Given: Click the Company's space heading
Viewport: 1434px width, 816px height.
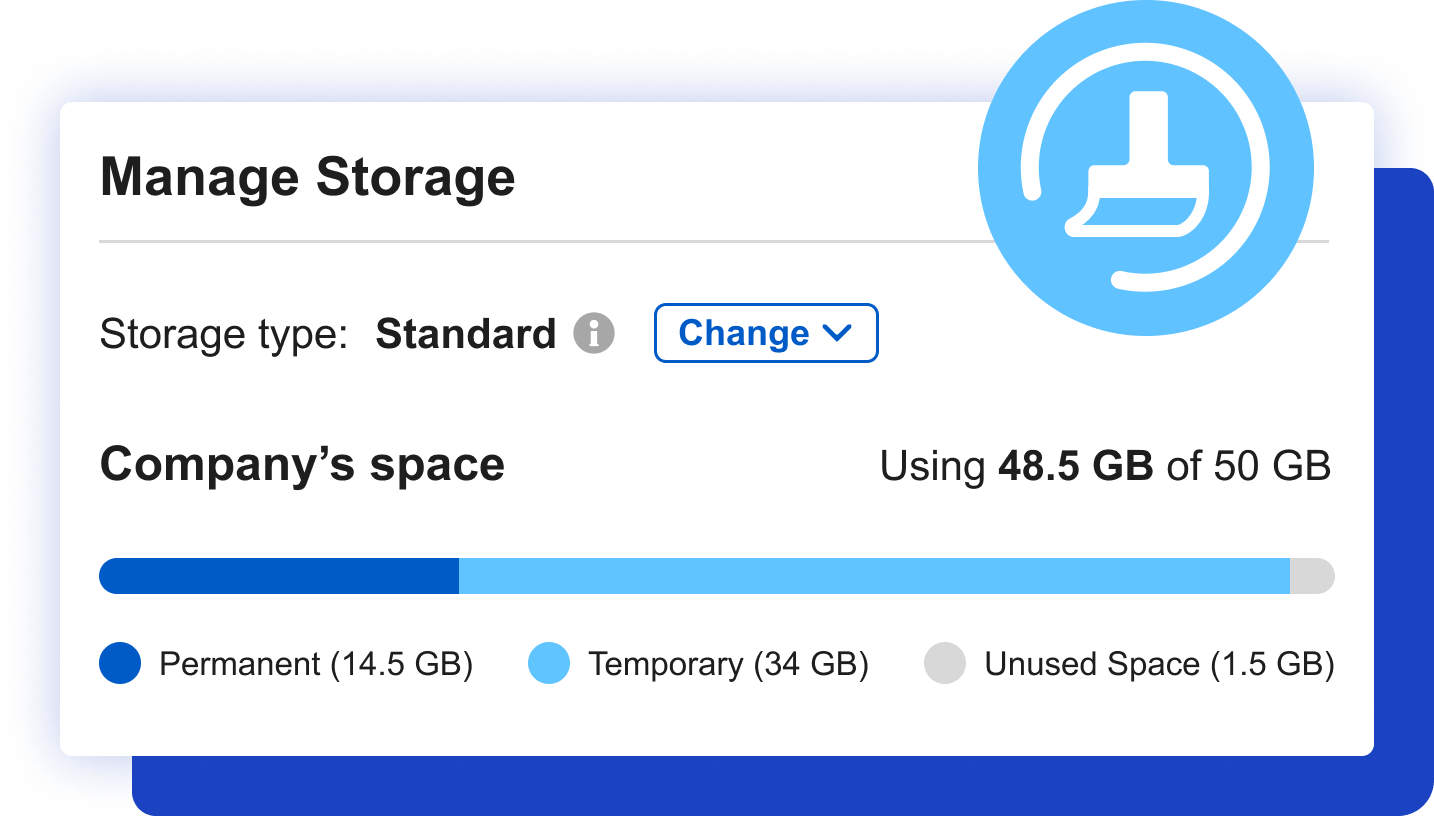Looking at the screenshot, I should (302, 465).
